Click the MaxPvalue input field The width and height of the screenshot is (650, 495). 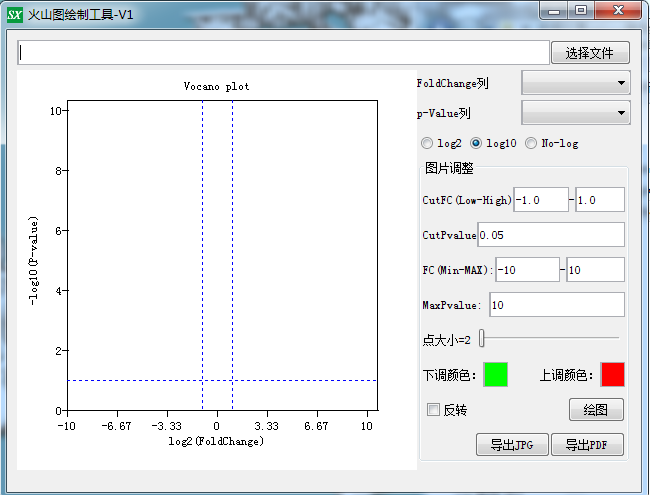click(x=556, y=305)
